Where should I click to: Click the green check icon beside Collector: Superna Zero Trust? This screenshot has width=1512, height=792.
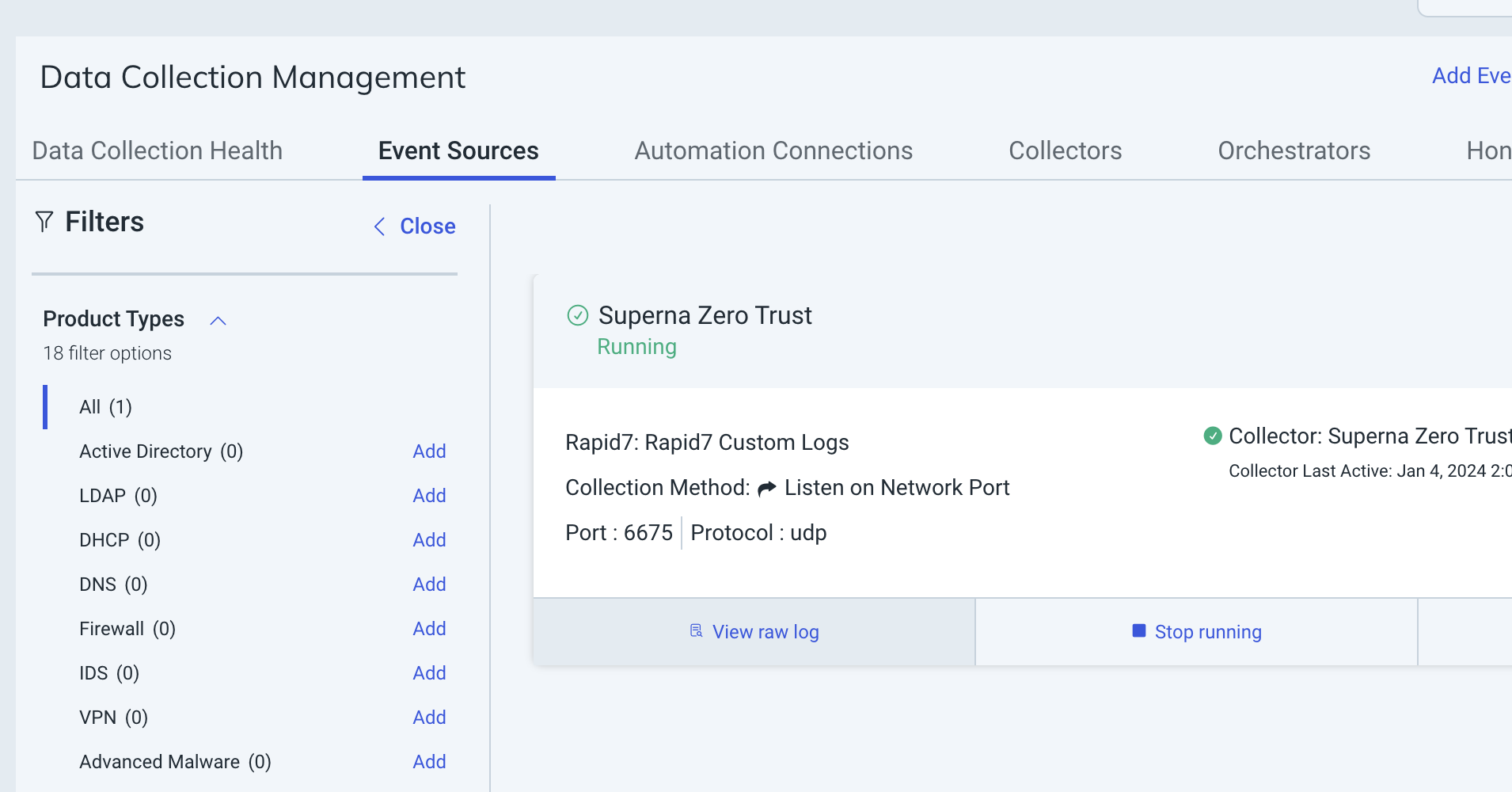coord(1214,436)
